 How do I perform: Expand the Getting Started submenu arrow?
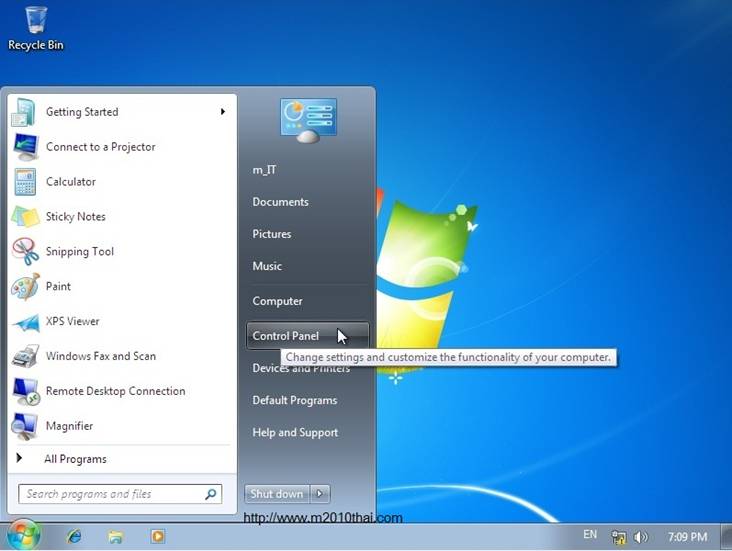223,112
